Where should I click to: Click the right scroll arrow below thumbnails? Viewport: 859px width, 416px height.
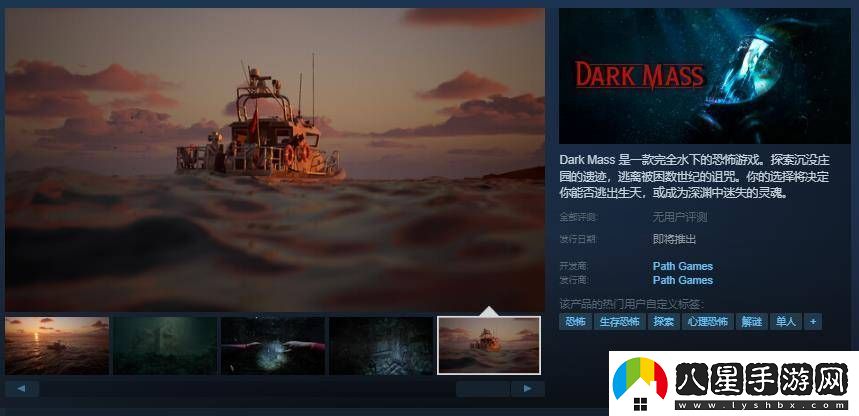[527, 388]
